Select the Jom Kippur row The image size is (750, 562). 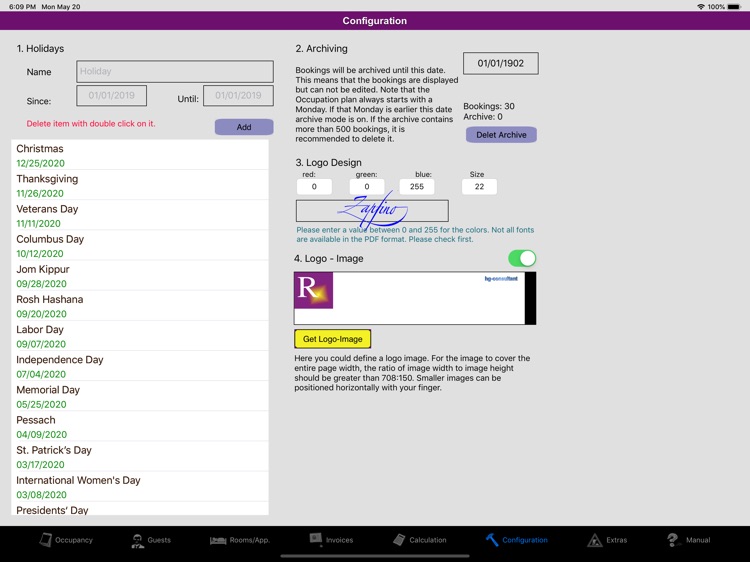pos(140,275)
